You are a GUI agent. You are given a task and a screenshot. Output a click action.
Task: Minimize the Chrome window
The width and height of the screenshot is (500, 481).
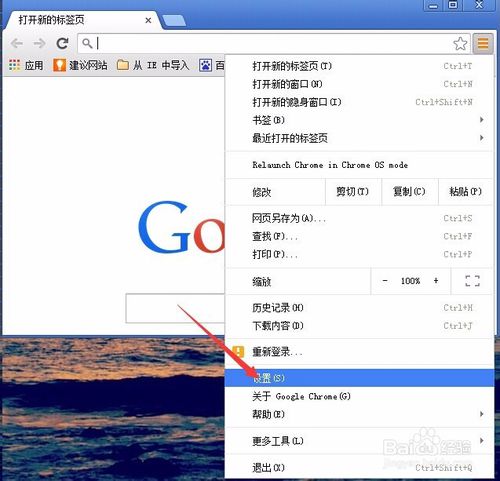pyautogui.click(x=433, y=5)
